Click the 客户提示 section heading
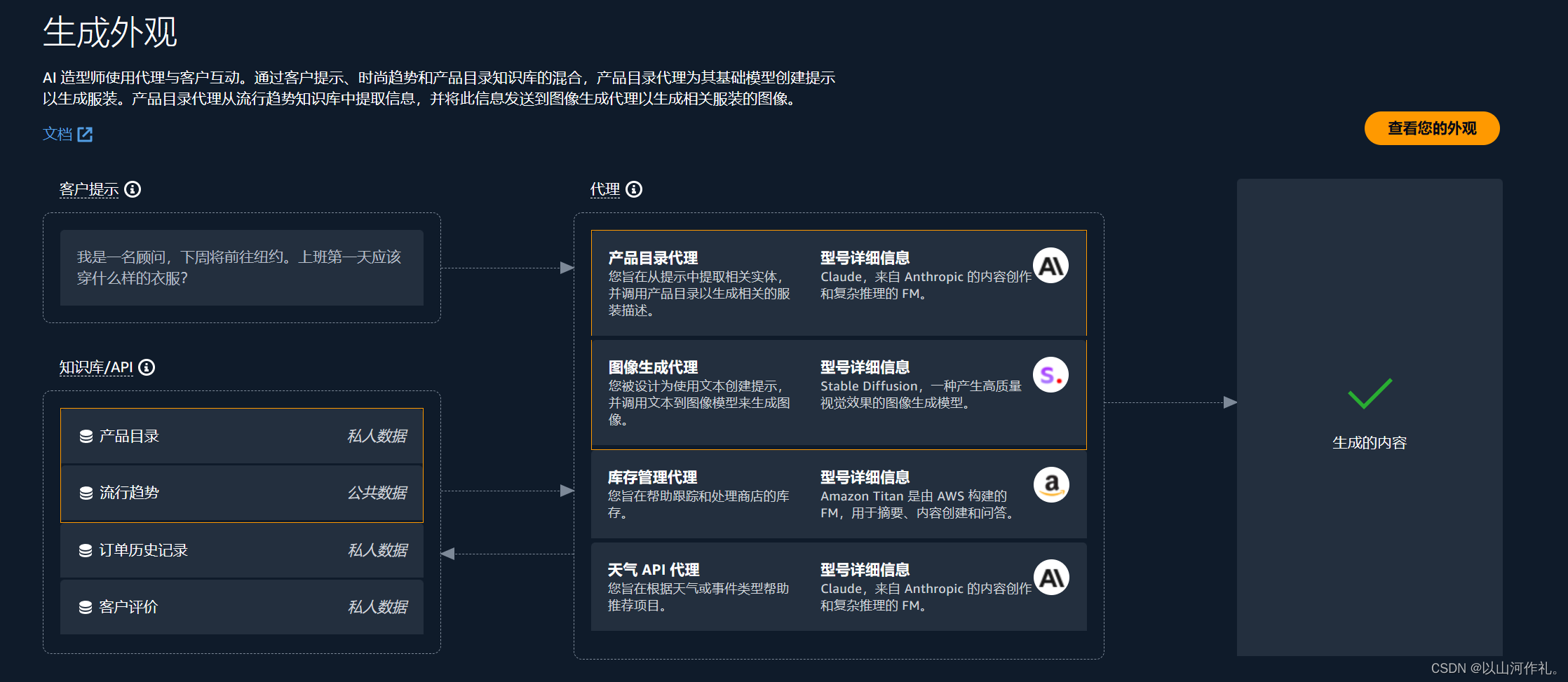This screenshot has height=682, width=1568. 89,189
